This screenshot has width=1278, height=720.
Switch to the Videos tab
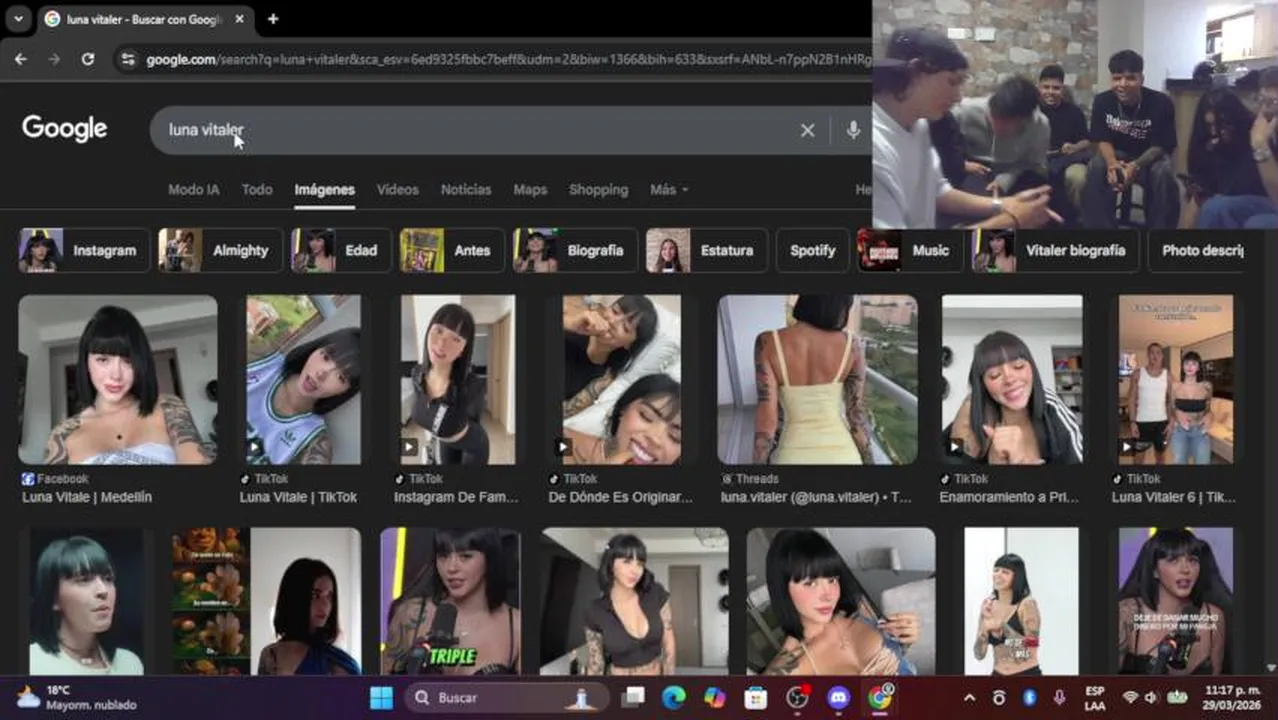point(398,189)
